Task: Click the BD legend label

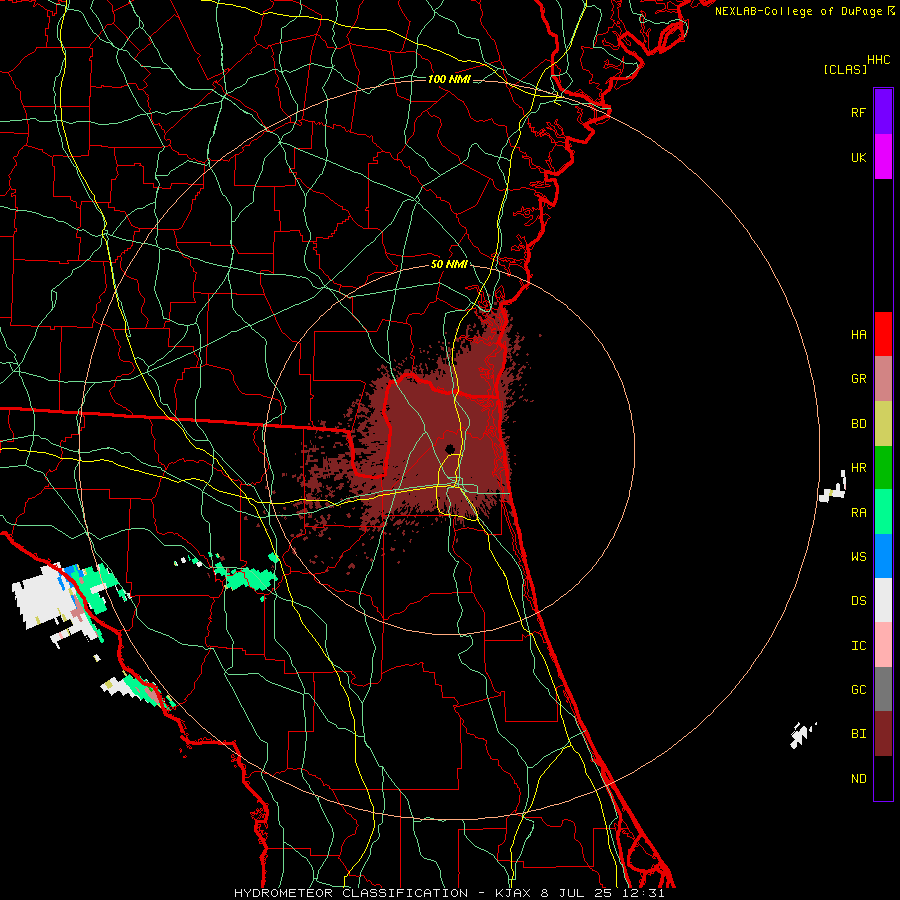Action: [859, 424]
